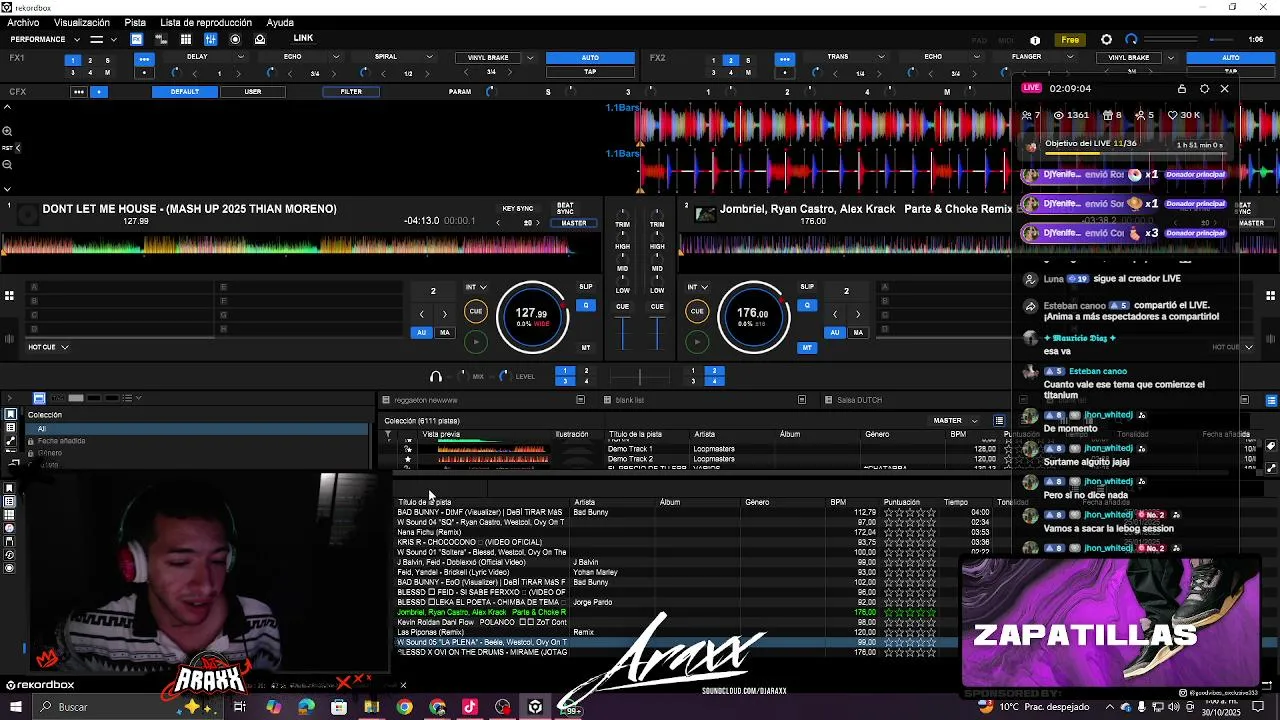Image resolution: width=1280 pixels, height=720 pixels.
Task: Open the recording panel icon
Action: coord(235,39)
